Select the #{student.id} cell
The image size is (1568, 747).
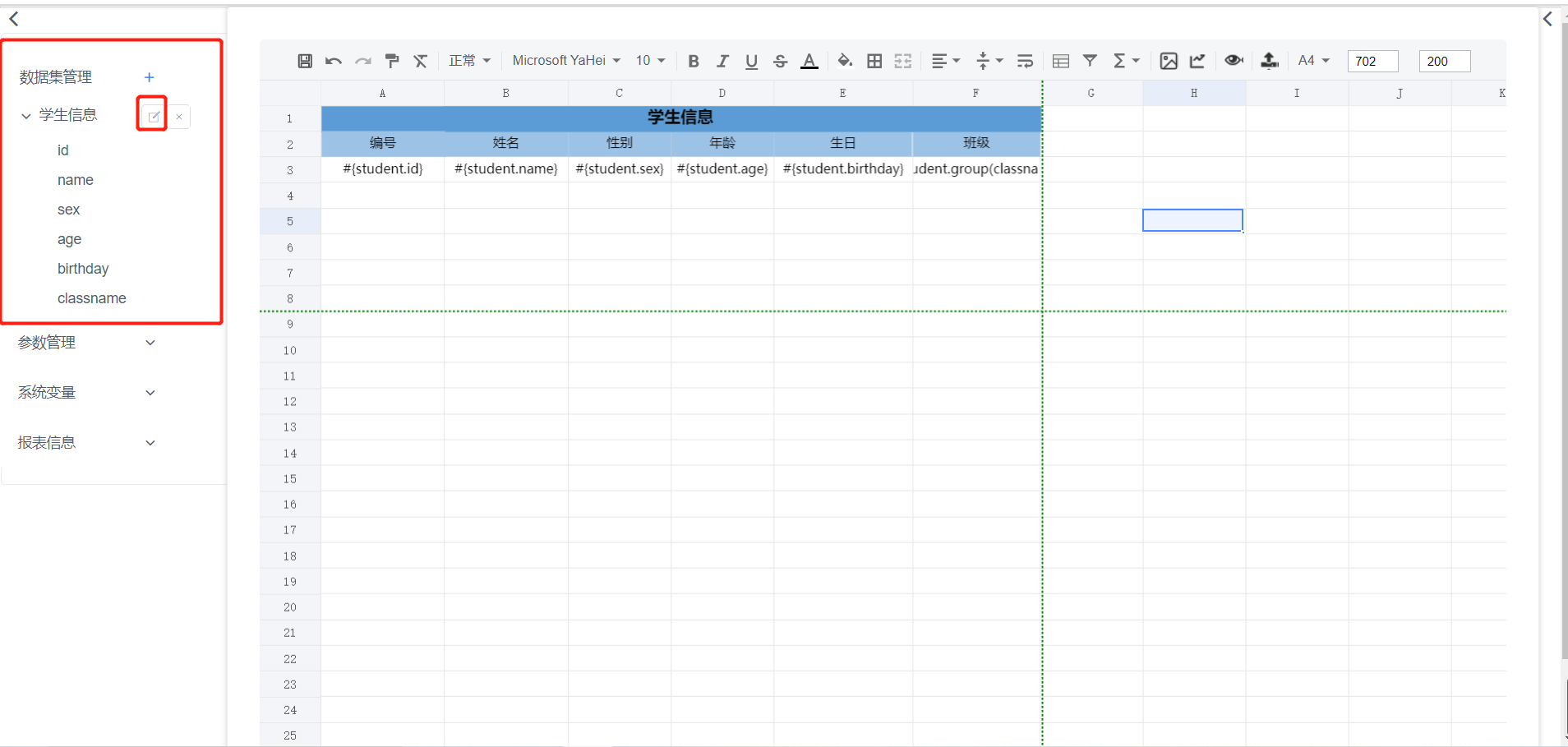[383, 169]
